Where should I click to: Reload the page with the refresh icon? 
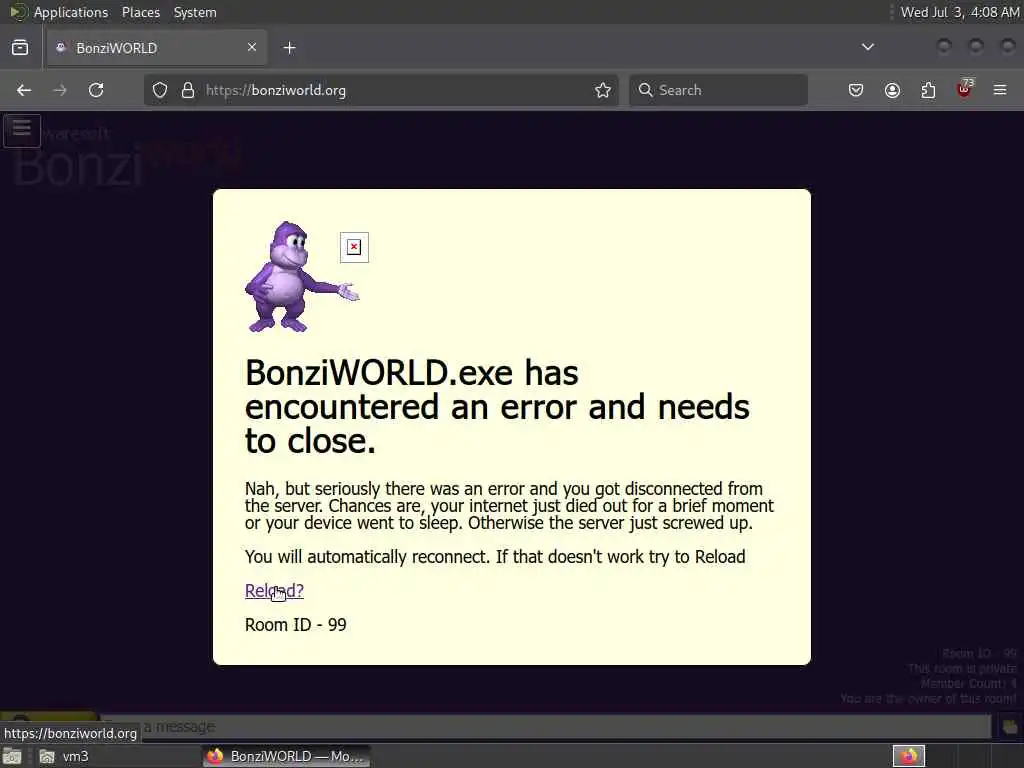96,90
